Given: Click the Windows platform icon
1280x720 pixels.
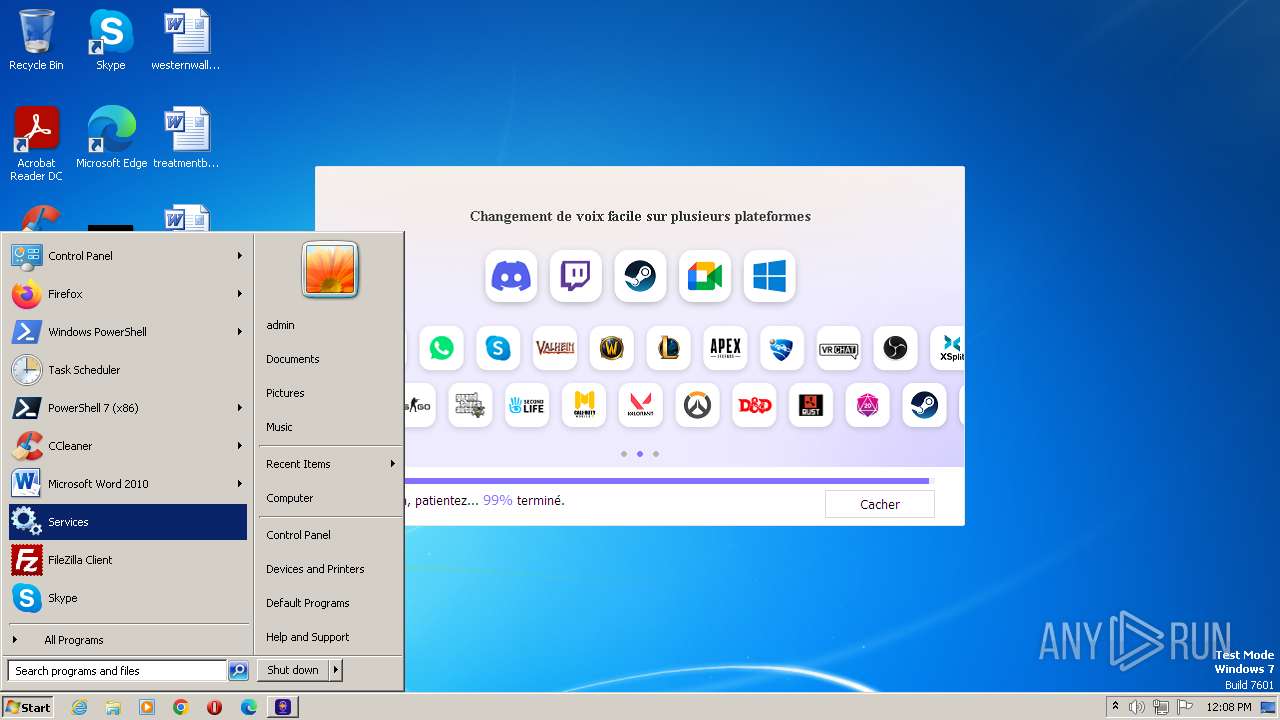Looking at the screenshot, I should click(x=769, y=276).
